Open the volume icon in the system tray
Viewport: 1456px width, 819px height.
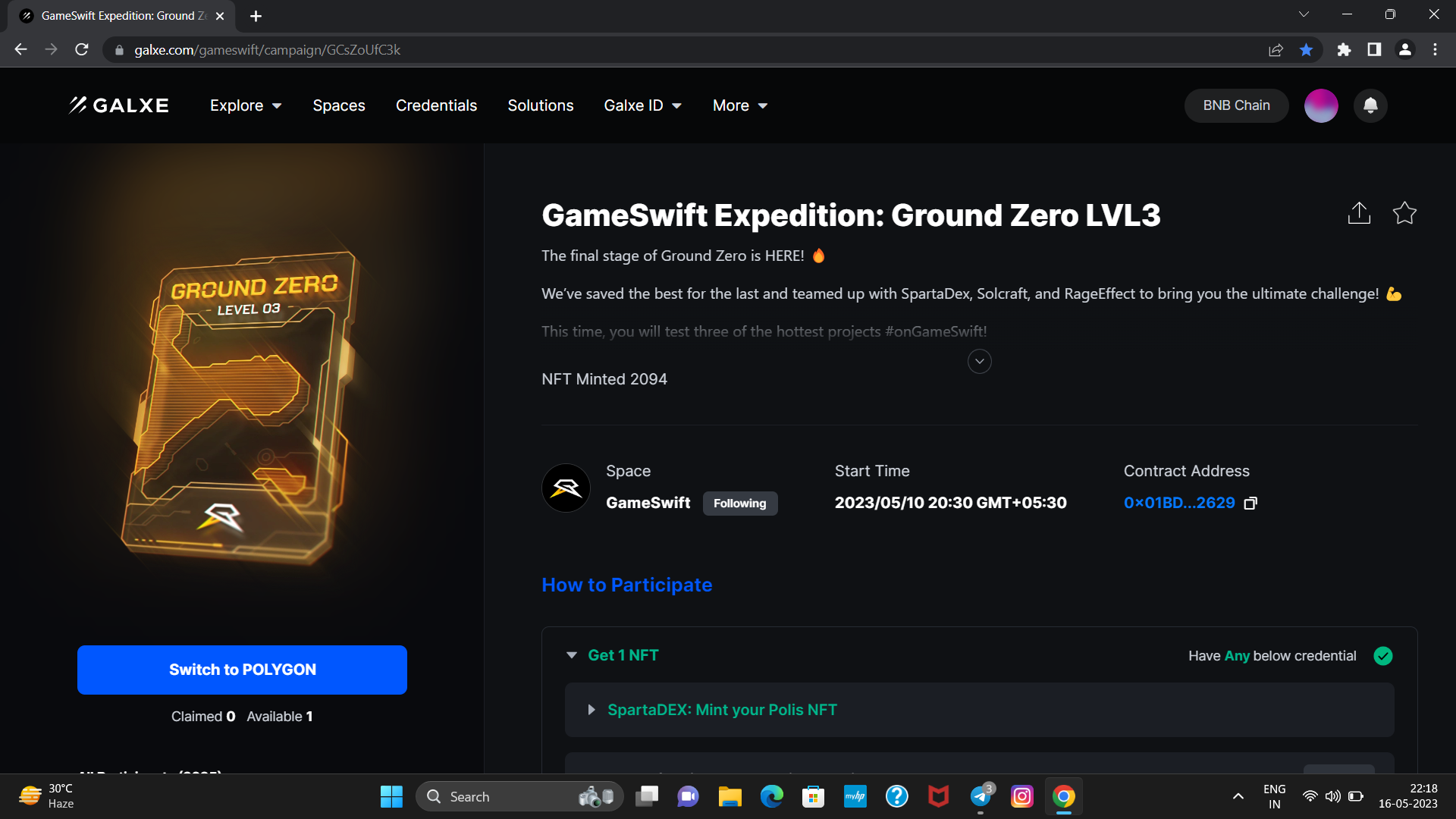[1332, 796]
